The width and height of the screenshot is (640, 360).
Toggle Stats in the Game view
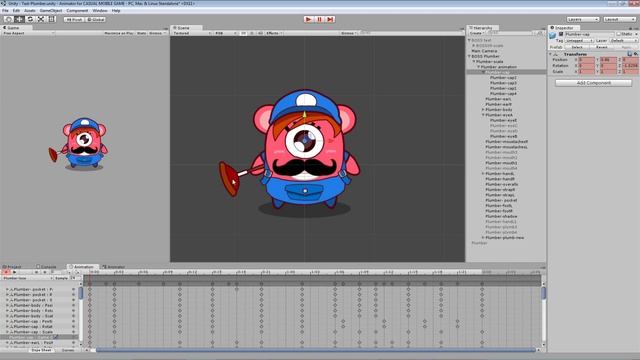click(x=141, y=33)
